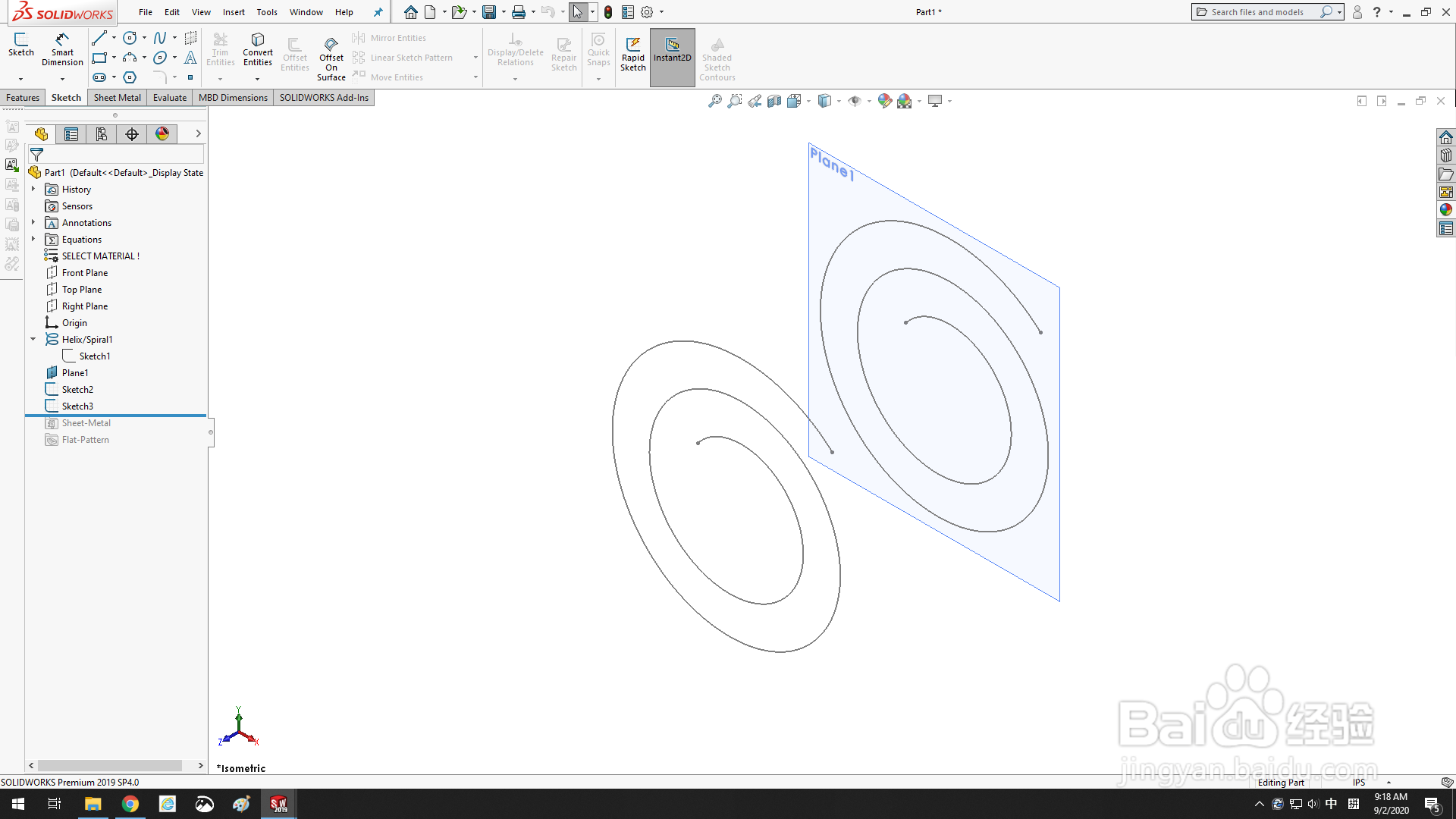The image size is (1456, 819).
Task: Expand the Annotations tree node
Action: point(33,222)
